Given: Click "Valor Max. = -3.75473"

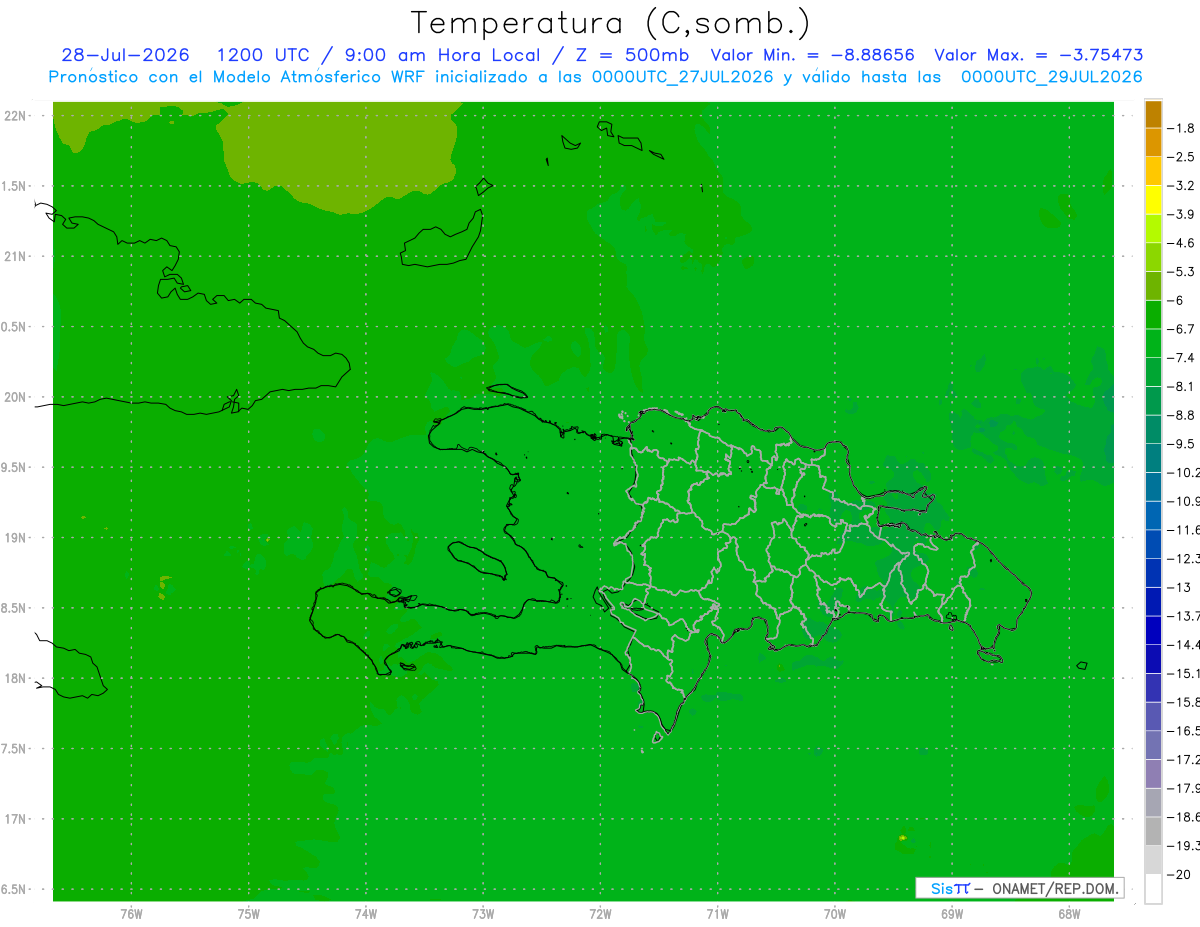Looking at the screenshot, I should (1038, 55).
